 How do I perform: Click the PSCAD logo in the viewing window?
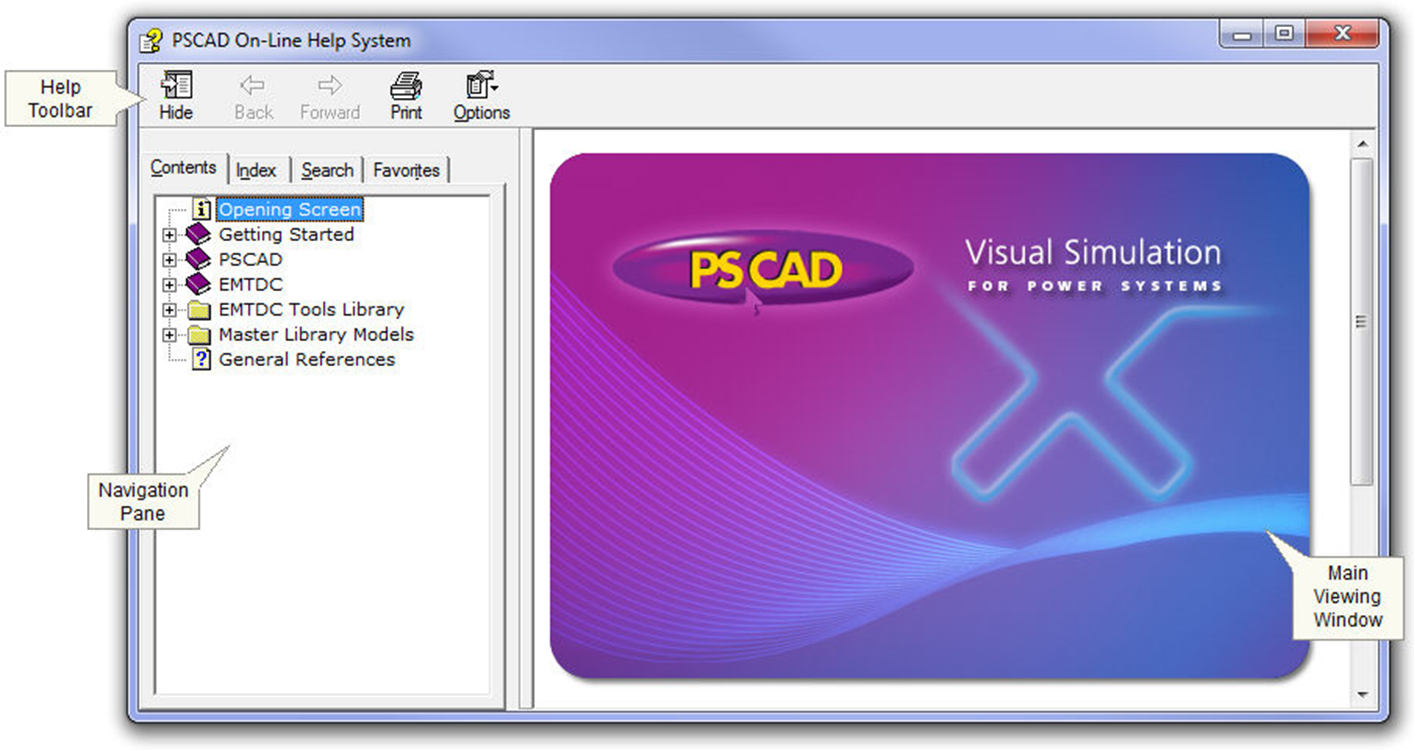(x=763, y=270)
